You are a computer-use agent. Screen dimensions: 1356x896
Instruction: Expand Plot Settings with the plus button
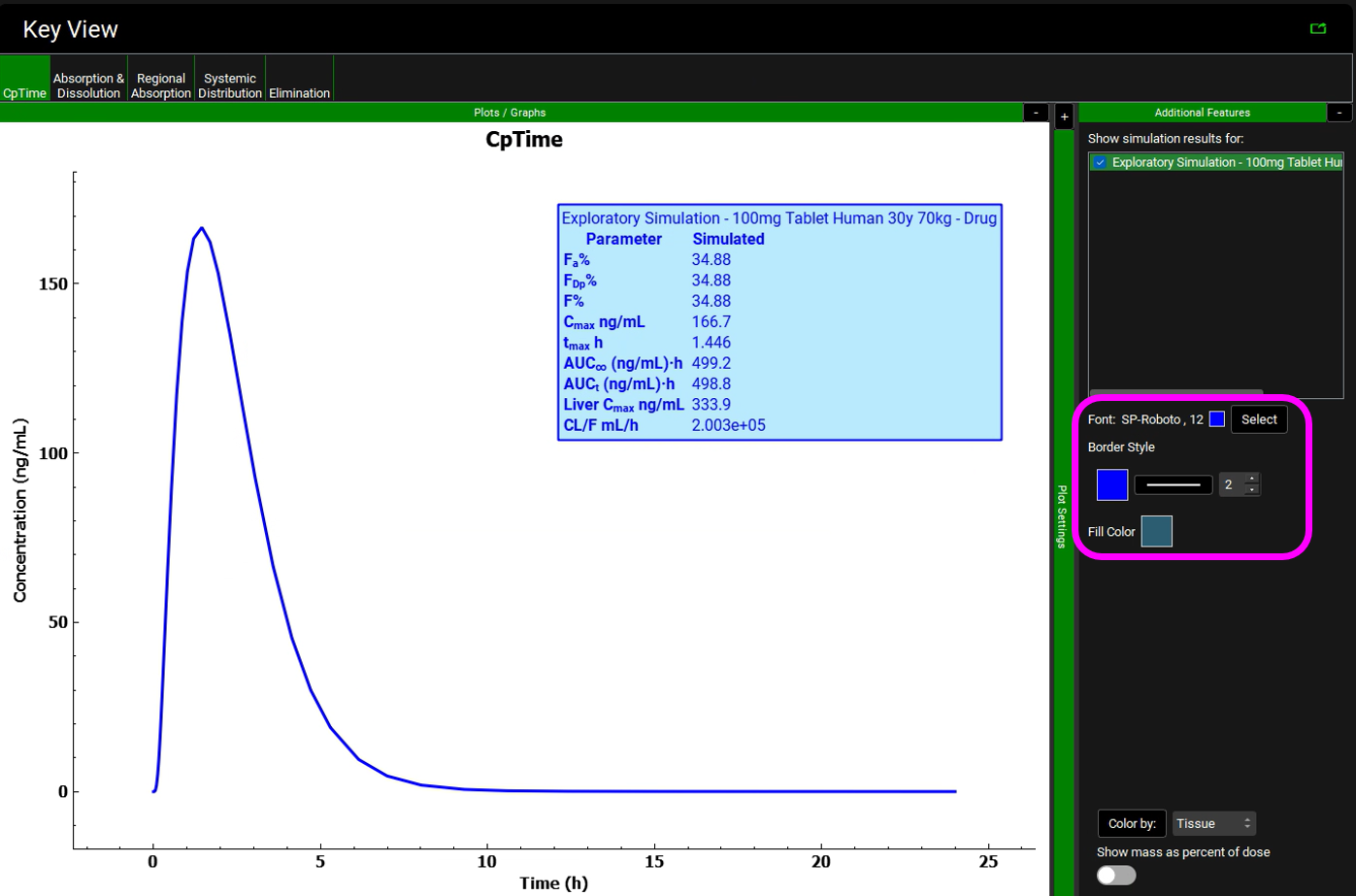tap(1064, 116)
